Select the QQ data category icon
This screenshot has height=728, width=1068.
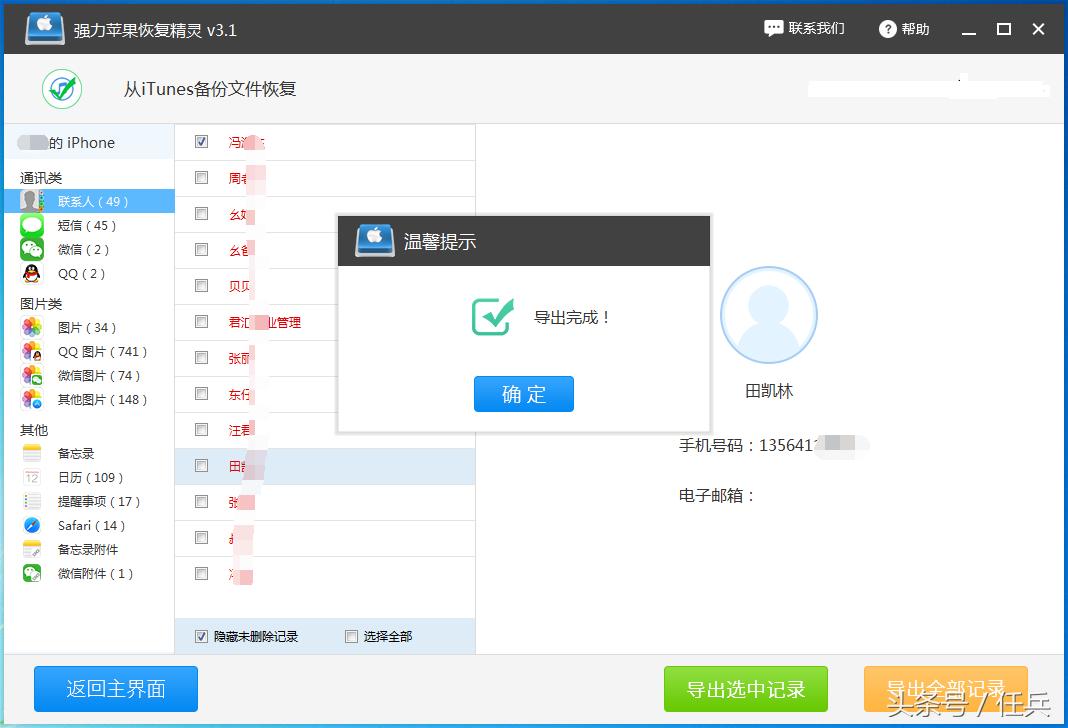(31, 273)
